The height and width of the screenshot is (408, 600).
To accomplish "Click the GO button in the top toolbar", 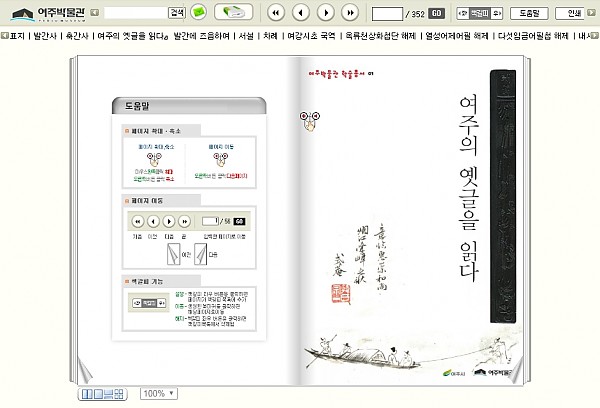I will pos(437,14).
